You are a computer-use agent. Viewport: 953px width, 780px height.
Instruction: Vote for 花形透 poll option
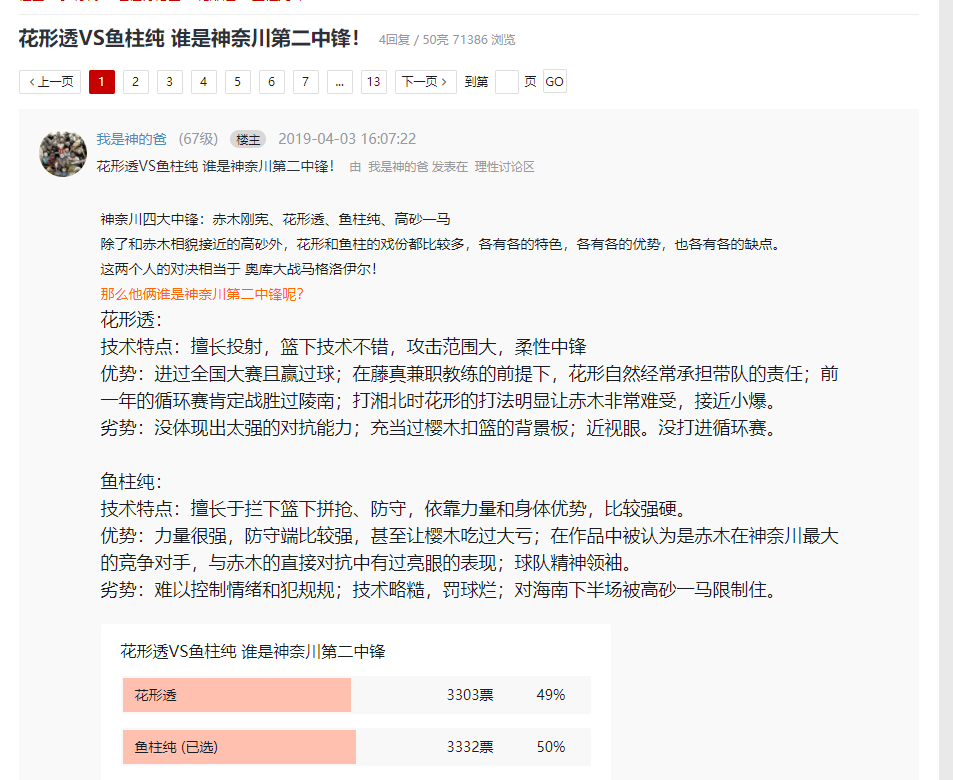pos(357,695)
